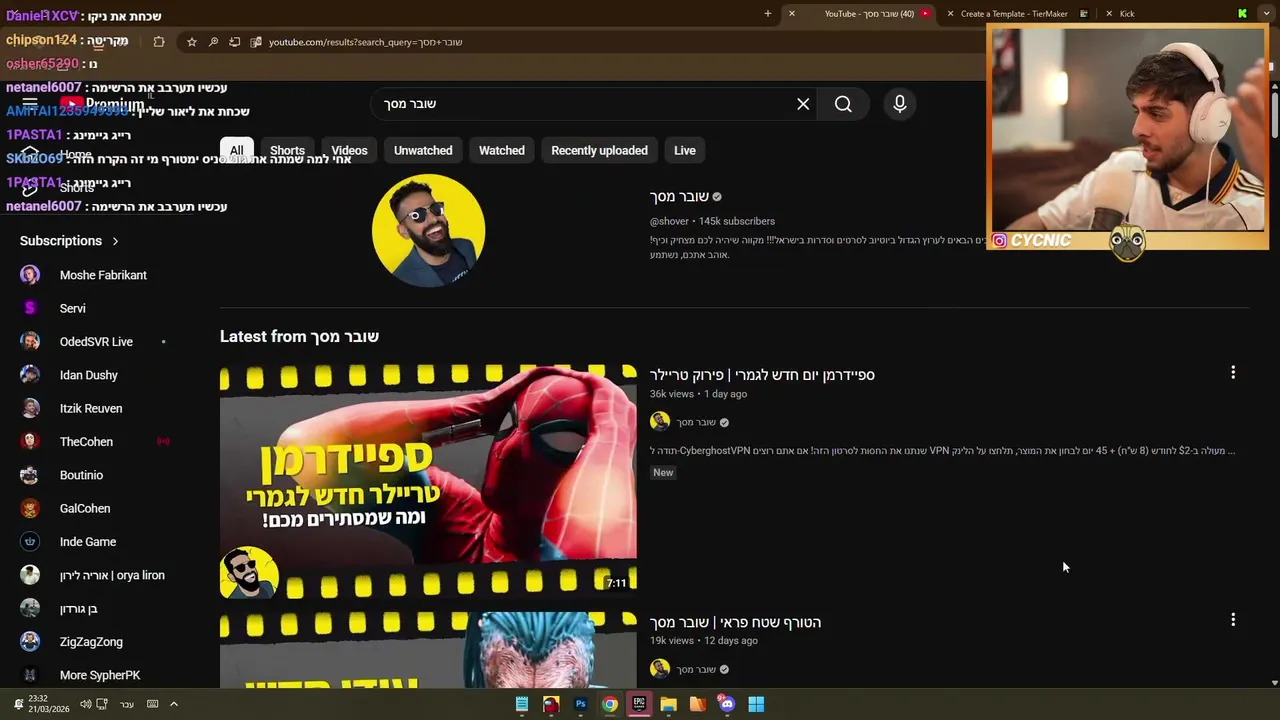This screenshot has height=720, width=1280.
Task: Open File Explorer from the taskbar
Action: click(668, 704)
